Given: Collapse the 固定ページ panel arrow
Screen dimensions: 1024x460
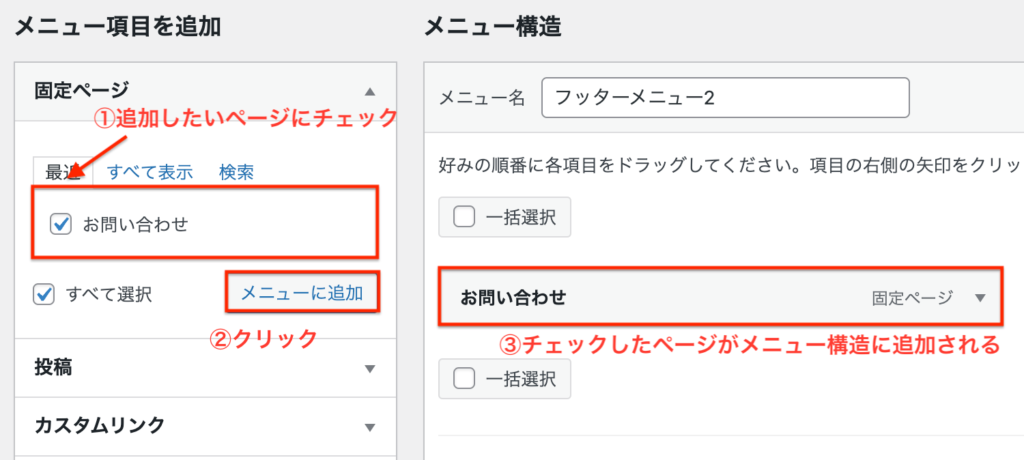Looking at the screenshot, I should (370, 89).
